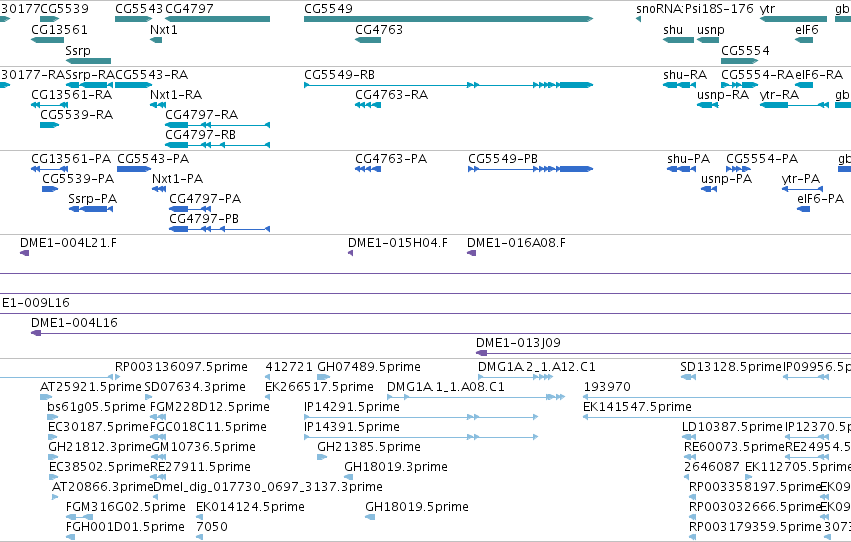Open the DMG1A.1_1.A08.C1 alignment label
The width and height of the screenshot is (851, 542).
(446, 387)
